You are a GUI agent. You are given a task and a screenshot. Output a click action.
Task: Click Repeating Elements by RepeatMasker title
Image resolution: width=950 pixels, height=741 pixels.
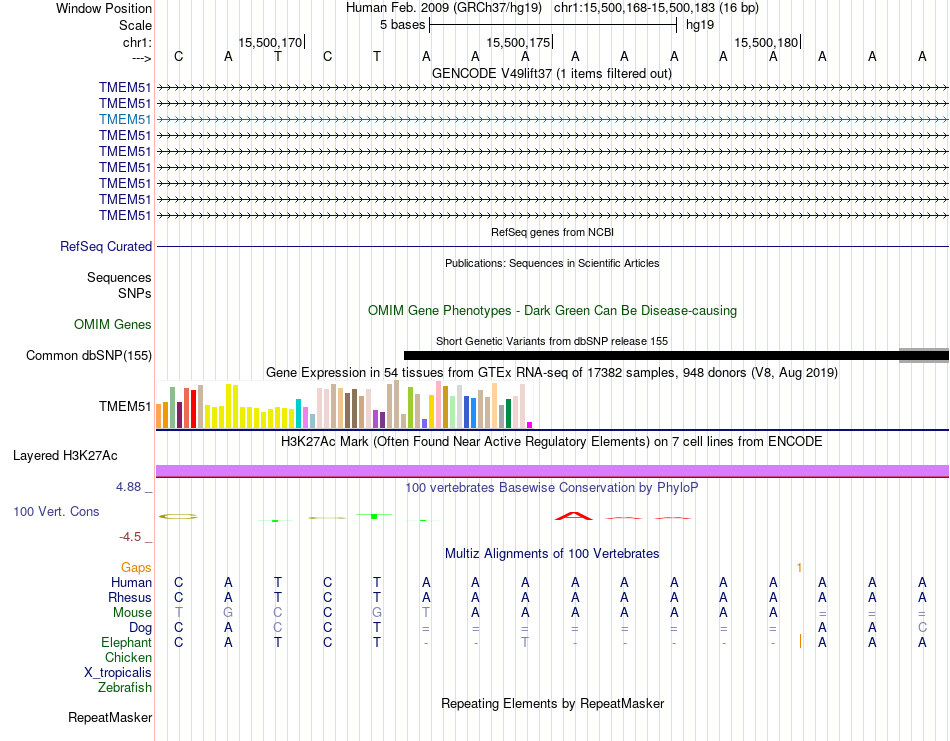[553, 703]
